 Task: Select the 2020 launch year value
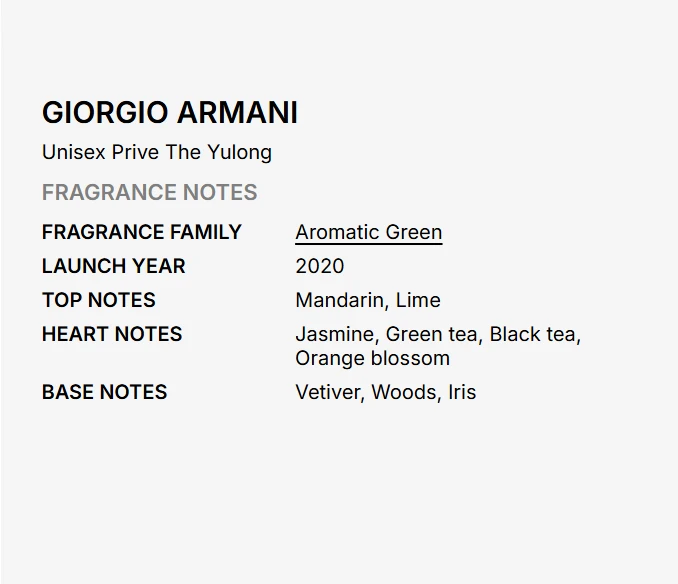[x=320, y=266]
